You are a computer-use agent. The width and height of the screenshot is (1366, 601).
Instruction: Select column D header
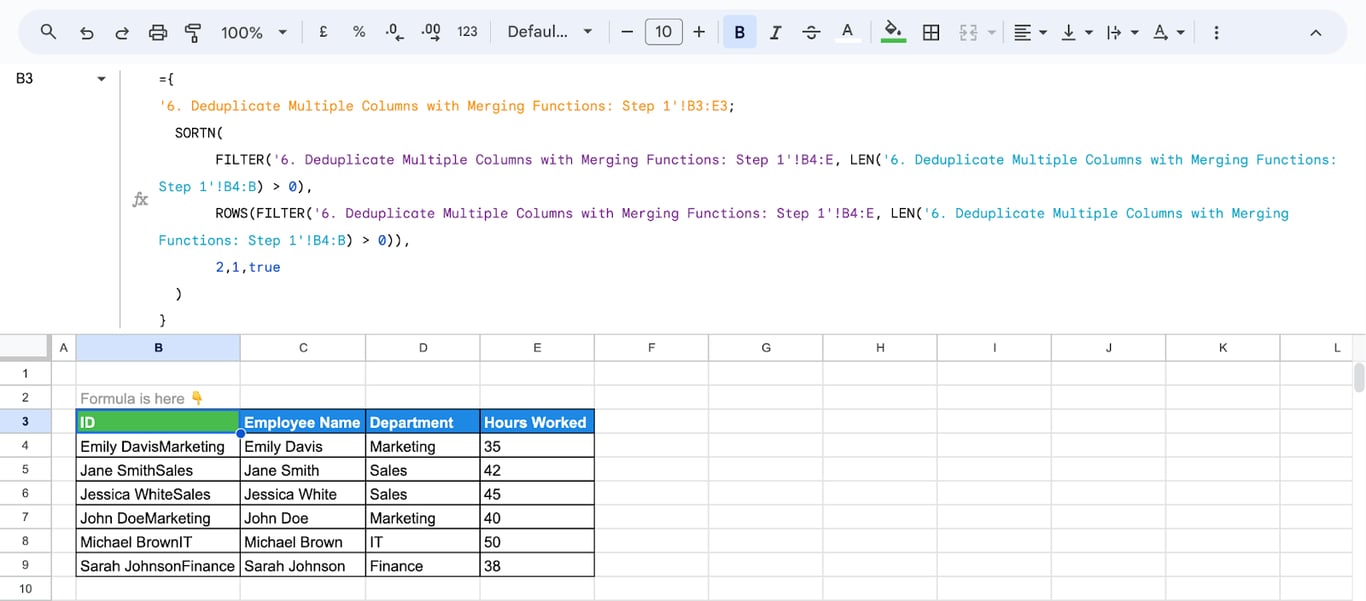(423, 347)
